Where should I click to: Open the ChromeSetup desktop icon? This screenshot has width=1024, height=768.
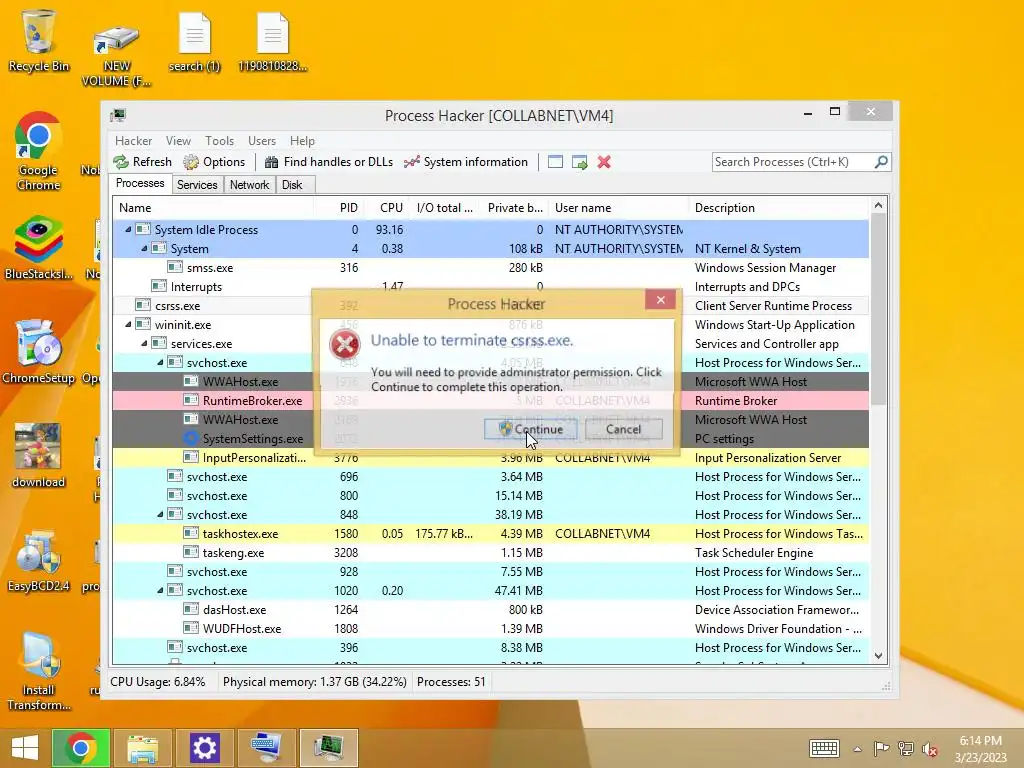(39, 352)
